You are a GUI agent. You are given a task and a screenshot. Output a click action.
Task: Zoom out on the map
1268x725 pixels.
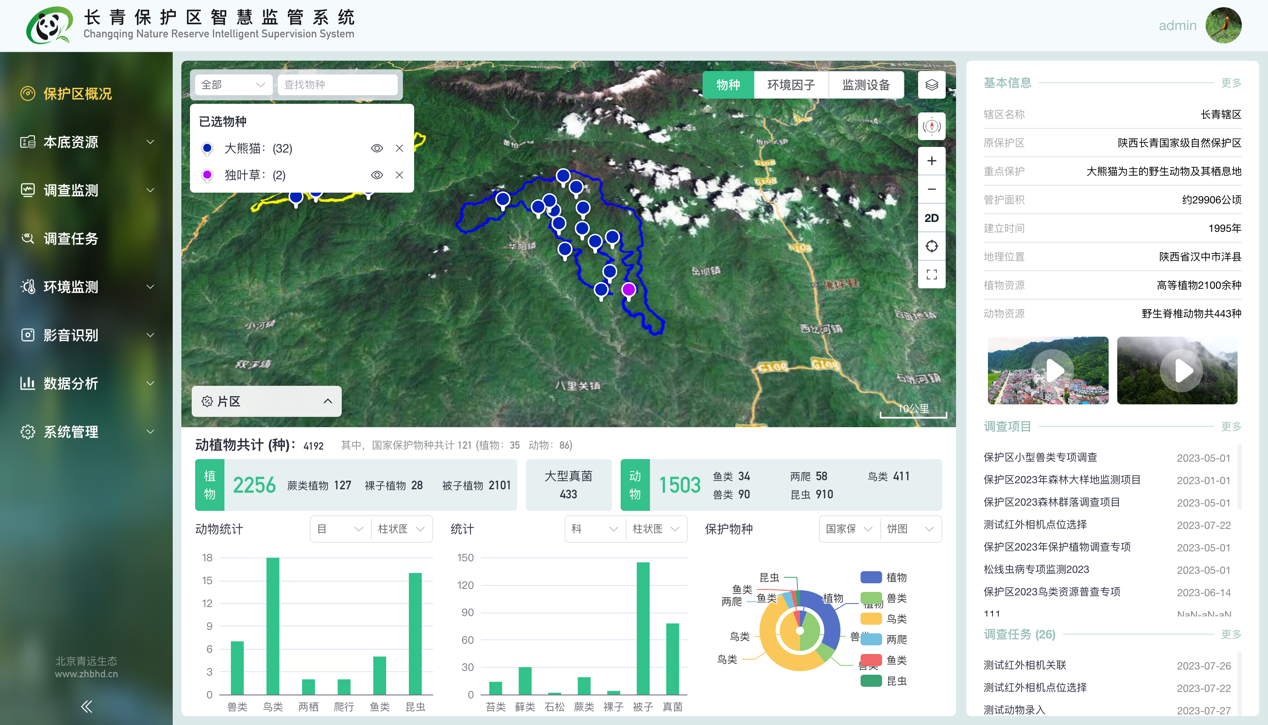(x=932, y=189)
